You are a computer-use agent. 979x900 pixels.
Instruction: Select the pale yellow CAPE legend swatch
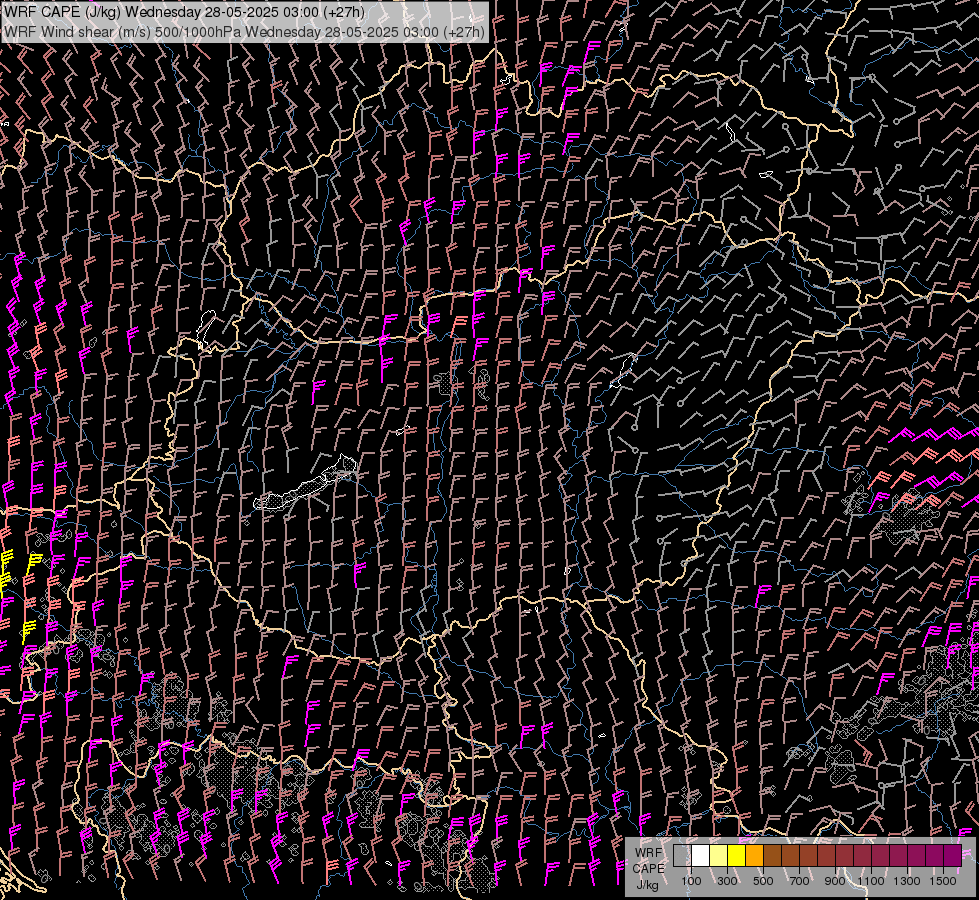coord(719,856)
